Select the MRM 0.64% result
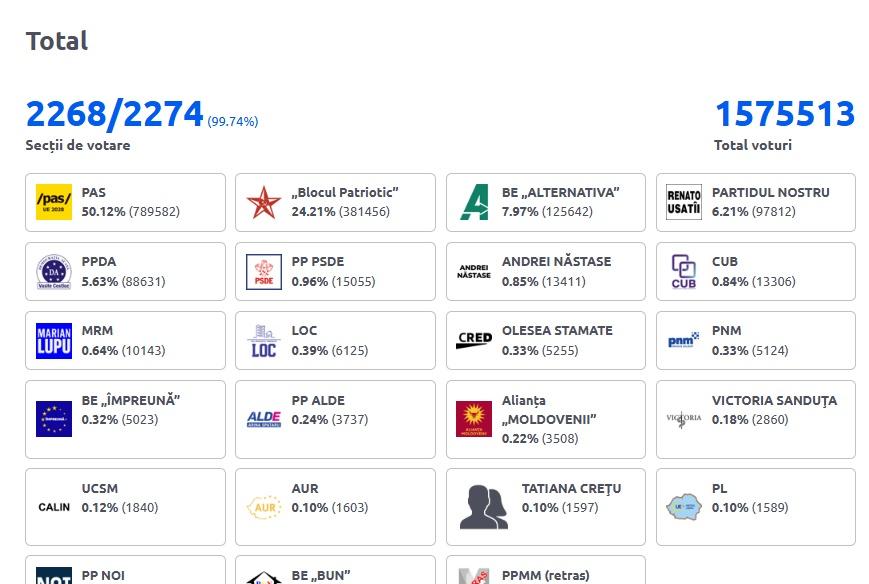This screenshot has width=869, height=584. (x=124, y=351)
